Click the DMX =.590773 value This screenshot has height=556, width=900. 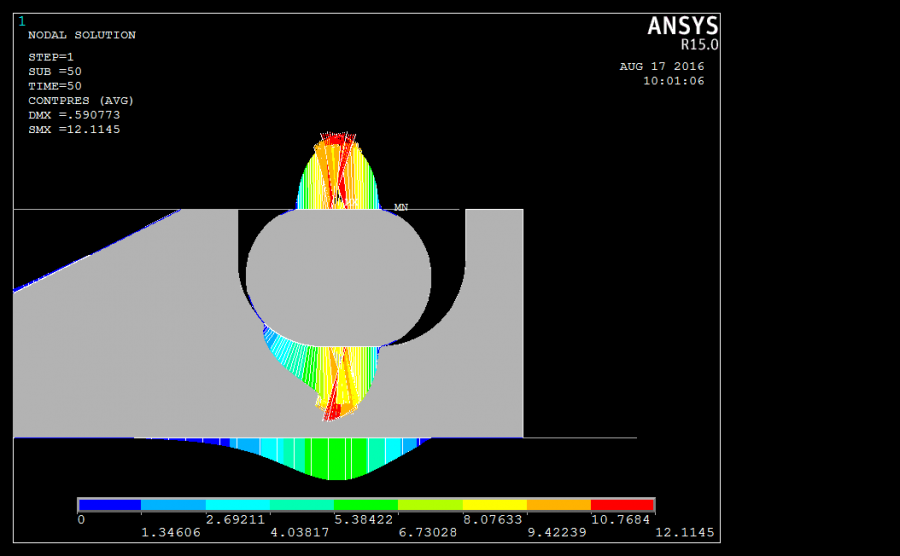[74, 115]
